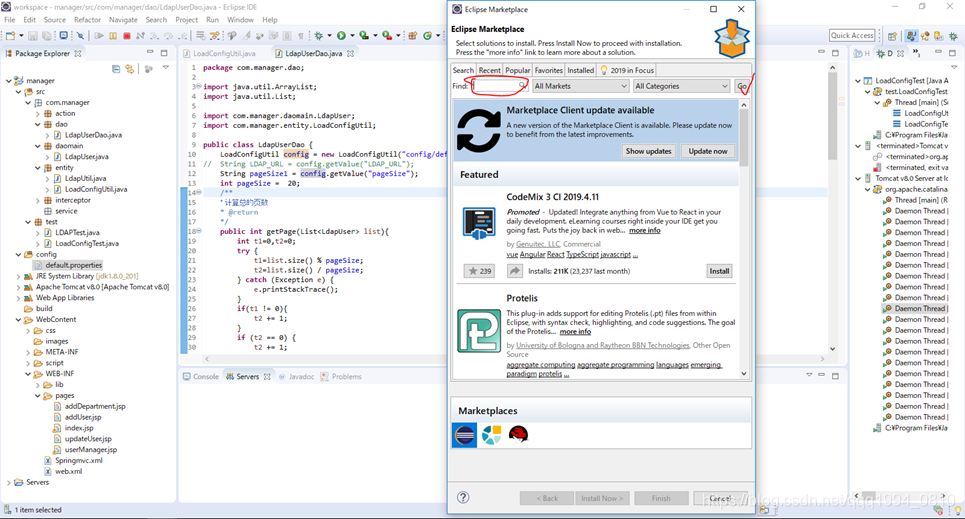Click the Coverage launch icon
Screen dimensions: 965x519
tap(364, 36)
